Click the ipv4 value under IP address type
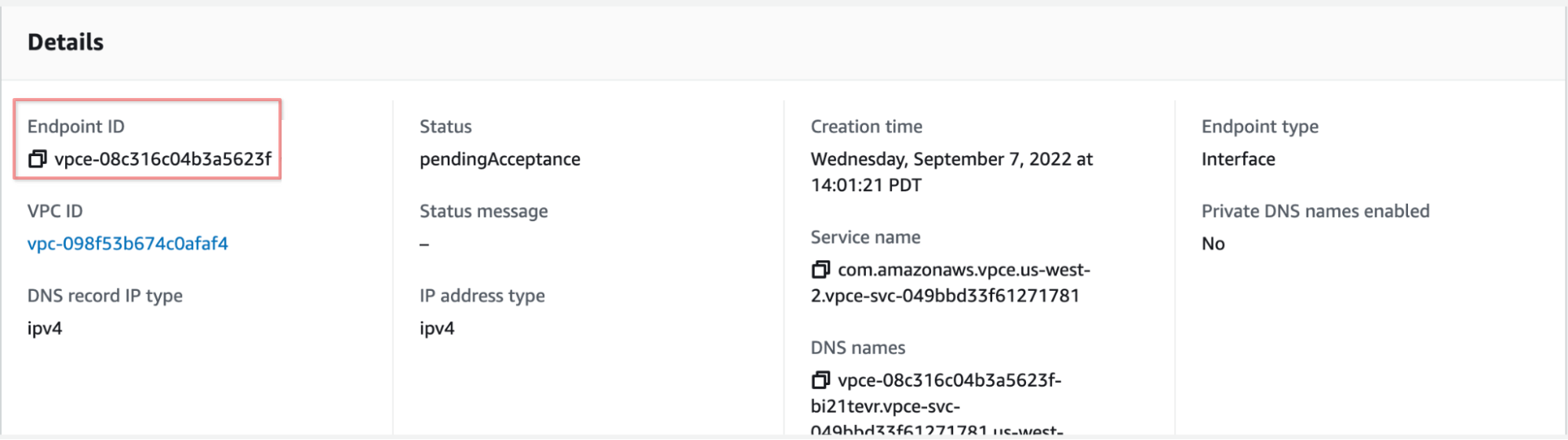Screen dimensions: 1568x440 pos(437,329)
